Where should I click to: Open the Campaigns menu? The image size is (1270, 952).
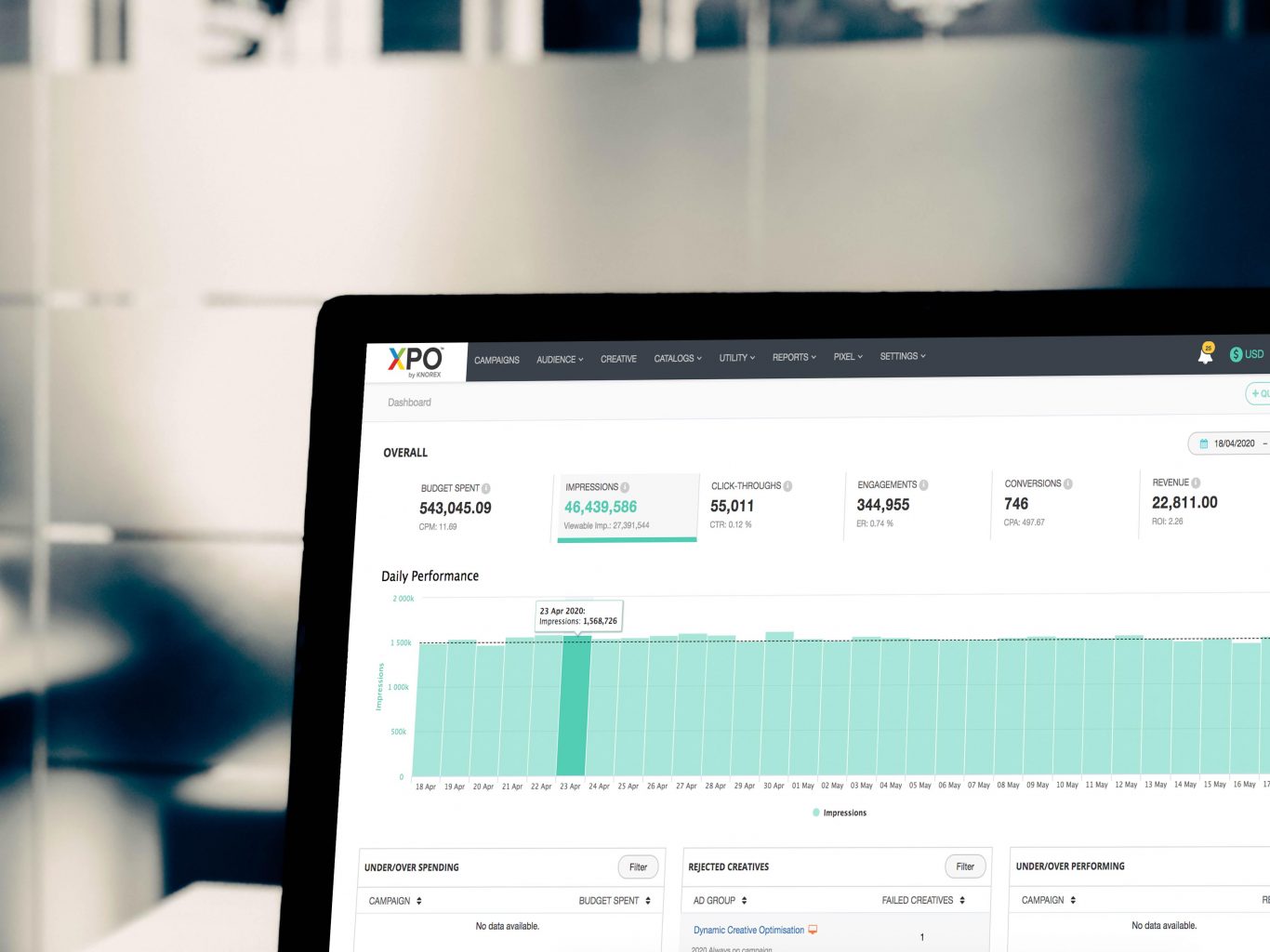click(496, 359)
